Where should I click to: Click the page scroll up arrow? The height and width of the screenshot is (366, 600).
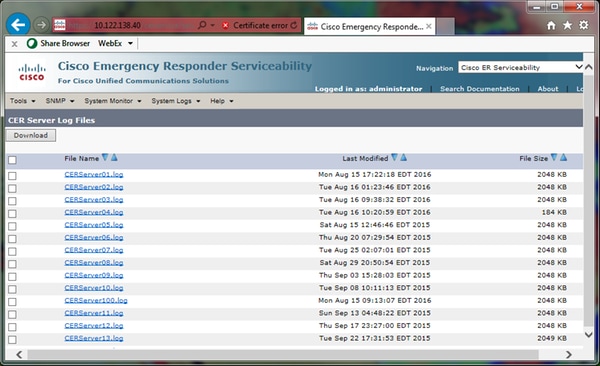click(x=589, y=67)
